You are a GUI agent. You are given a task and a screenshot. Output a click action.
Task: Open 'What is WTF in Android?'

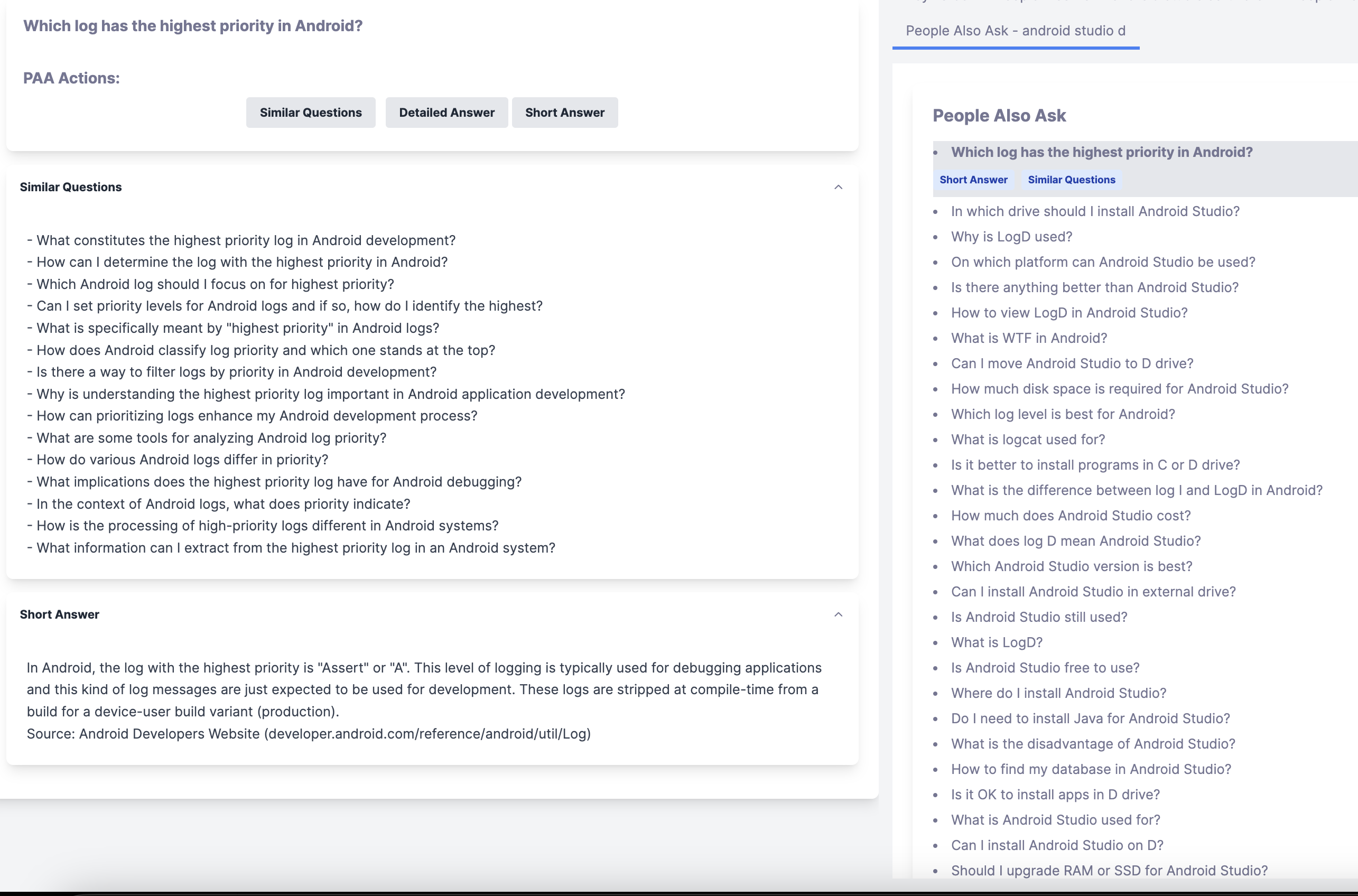pyautogui.click(x=1029, y=338)
